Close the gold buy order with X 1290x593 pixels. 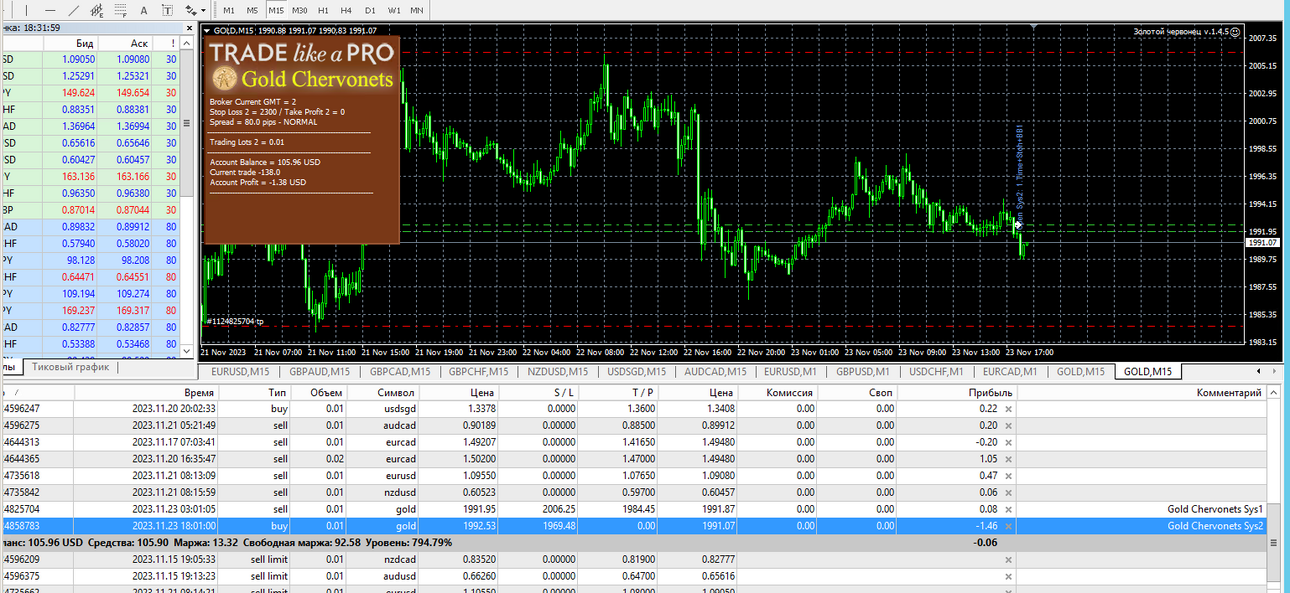click(x=1008, y=525)
